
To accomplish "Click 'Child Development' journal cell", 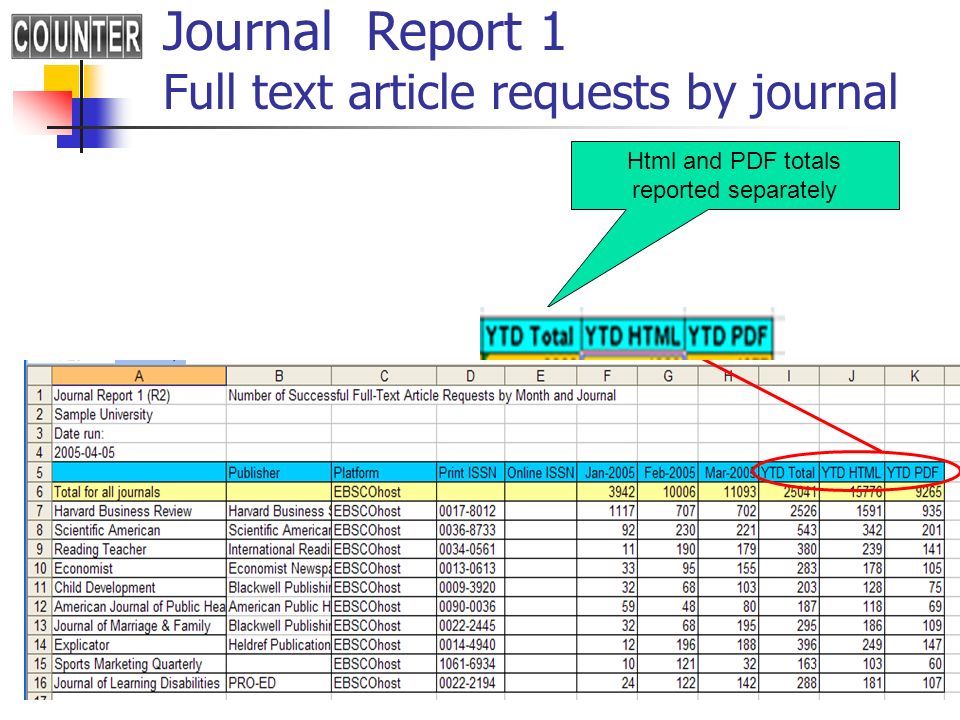I will tap(139, 587).
